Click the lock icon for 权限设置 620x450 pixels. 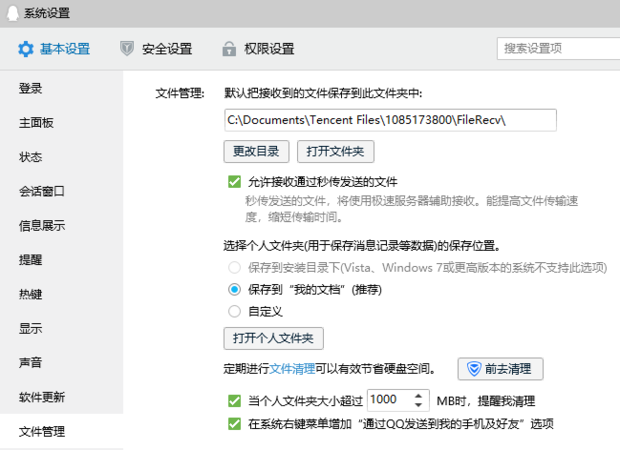[229, 49]
